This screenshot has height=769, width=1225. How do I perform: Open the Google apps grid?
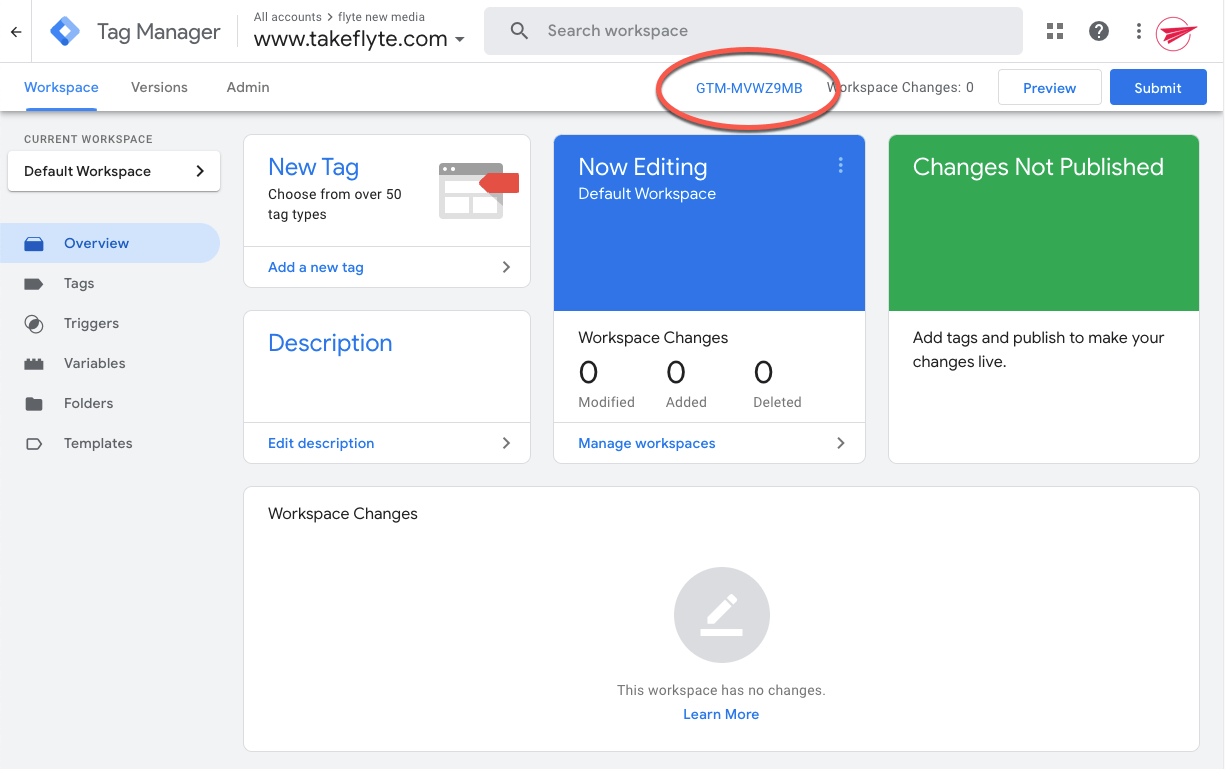(x=1054, y=31)
